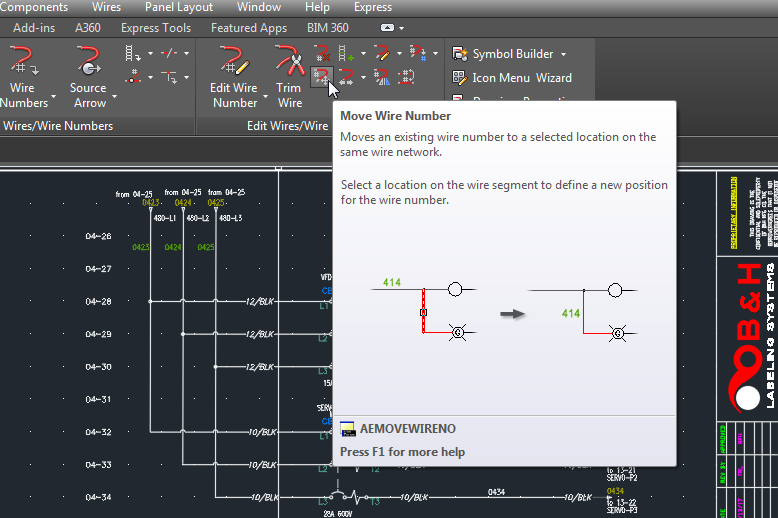Open dropdown beside the Add Rung icon
The height and width of the screenshot is (518, 778).
point(363,53)
